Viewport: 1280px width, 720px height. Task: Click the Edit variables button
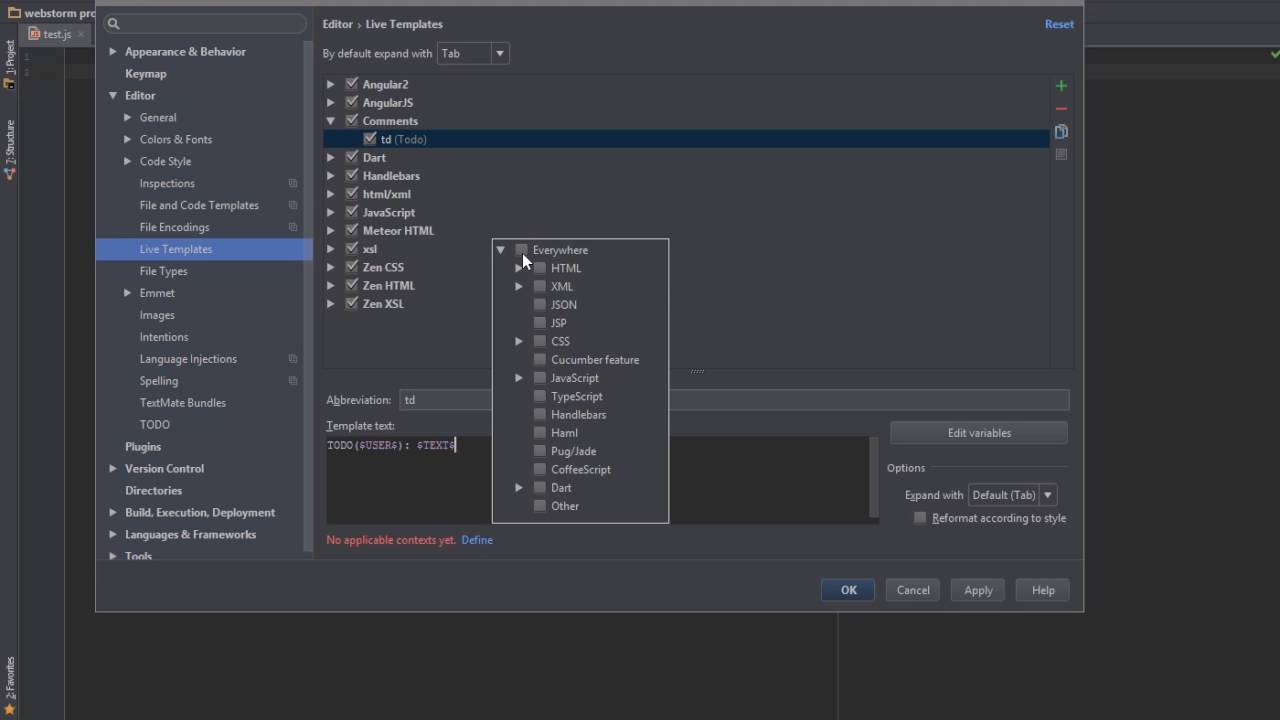pyautogui.click(x=979, y=433)
